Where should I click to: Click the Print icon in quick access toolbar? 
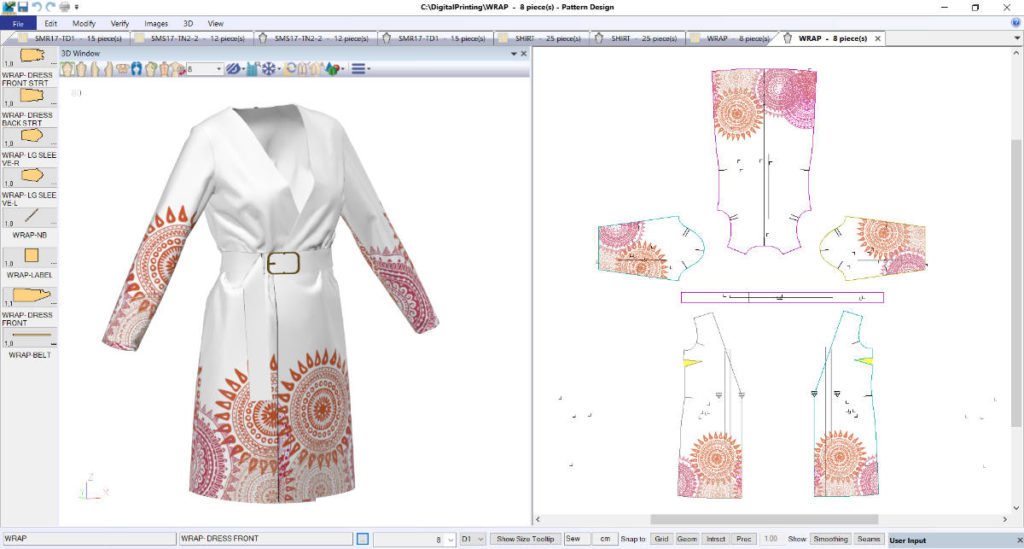pyautogui.click(x=64, y=7)
